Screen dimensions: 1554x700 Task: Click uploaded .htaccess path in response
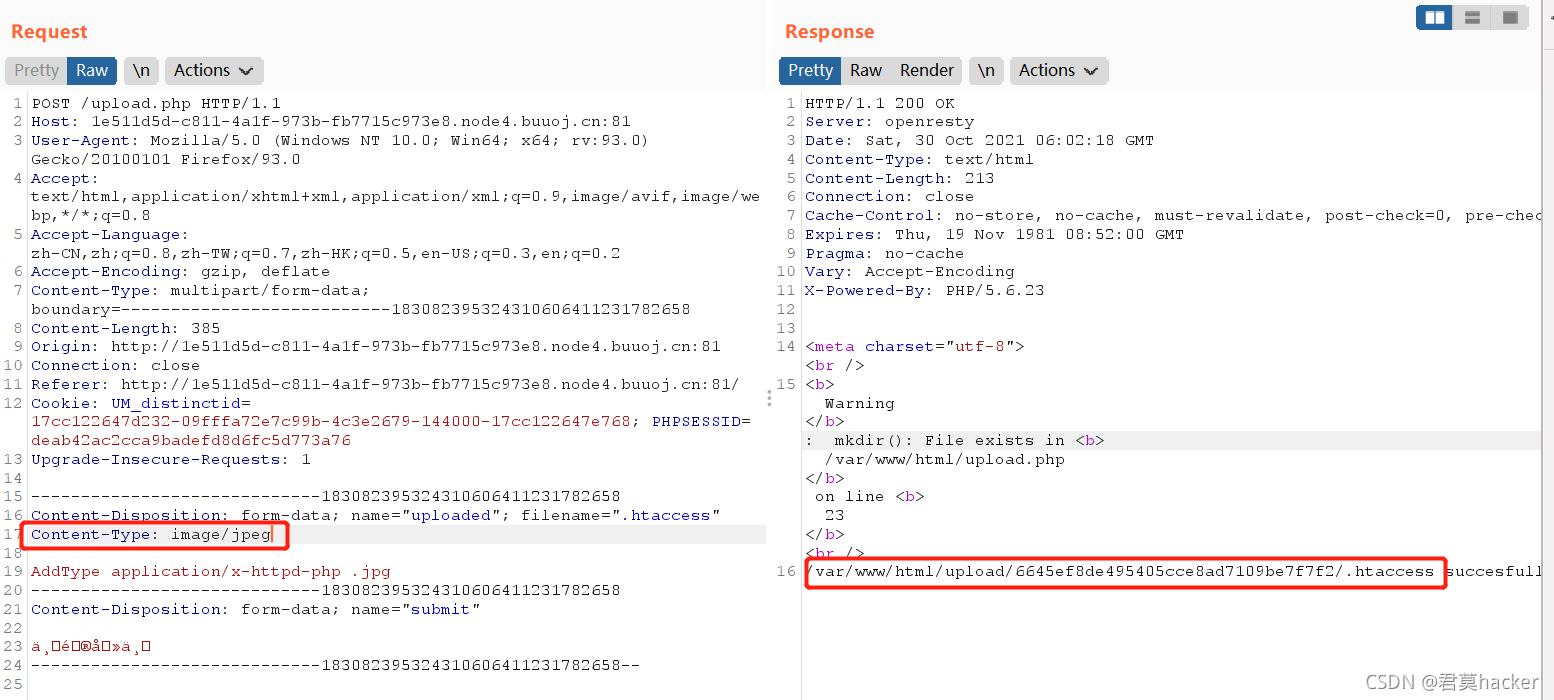[1120, 572]
